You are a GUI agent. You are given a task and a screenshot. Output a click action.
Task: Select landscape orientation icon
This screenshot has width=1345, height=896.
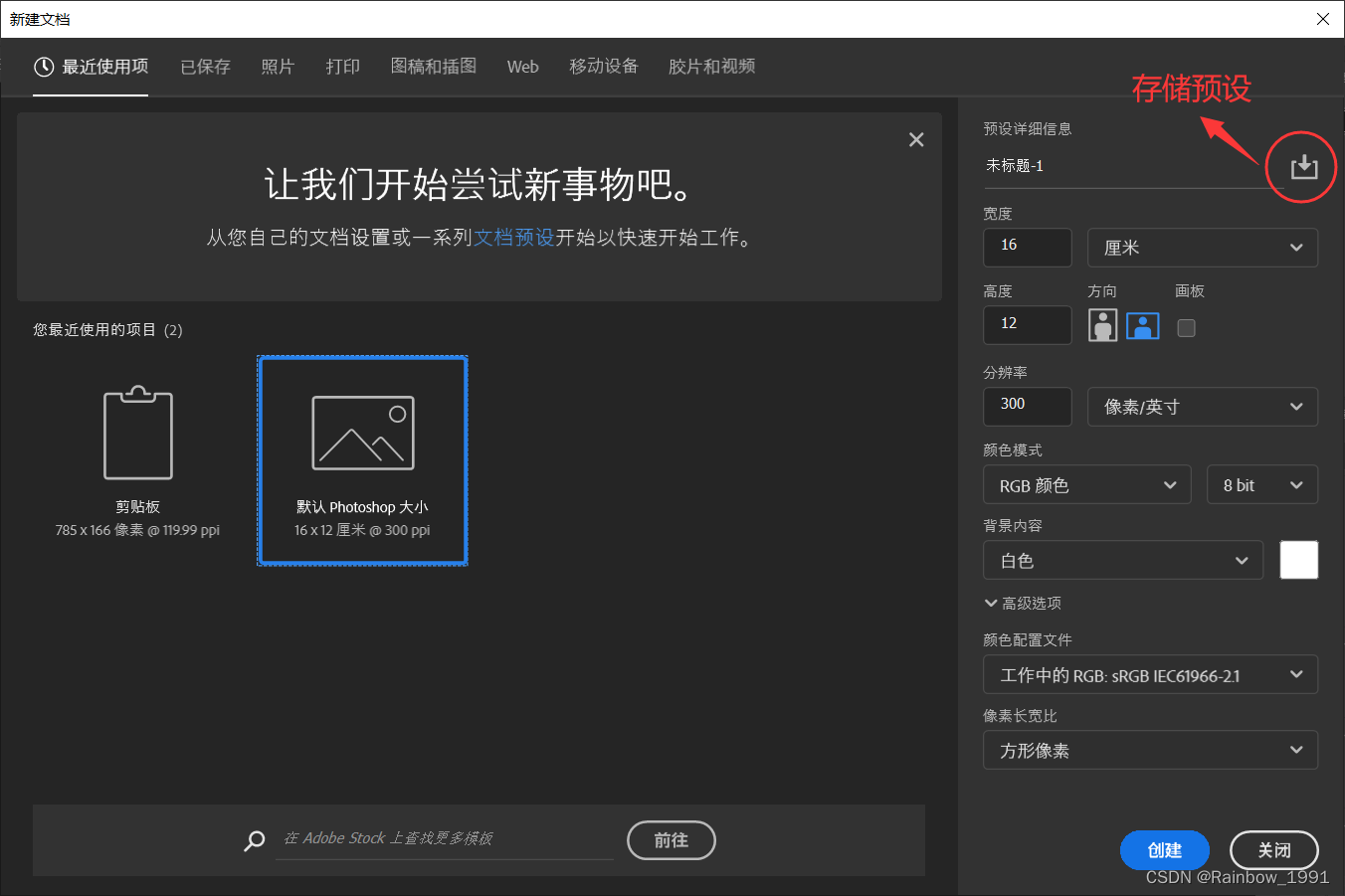(1143, 325)
